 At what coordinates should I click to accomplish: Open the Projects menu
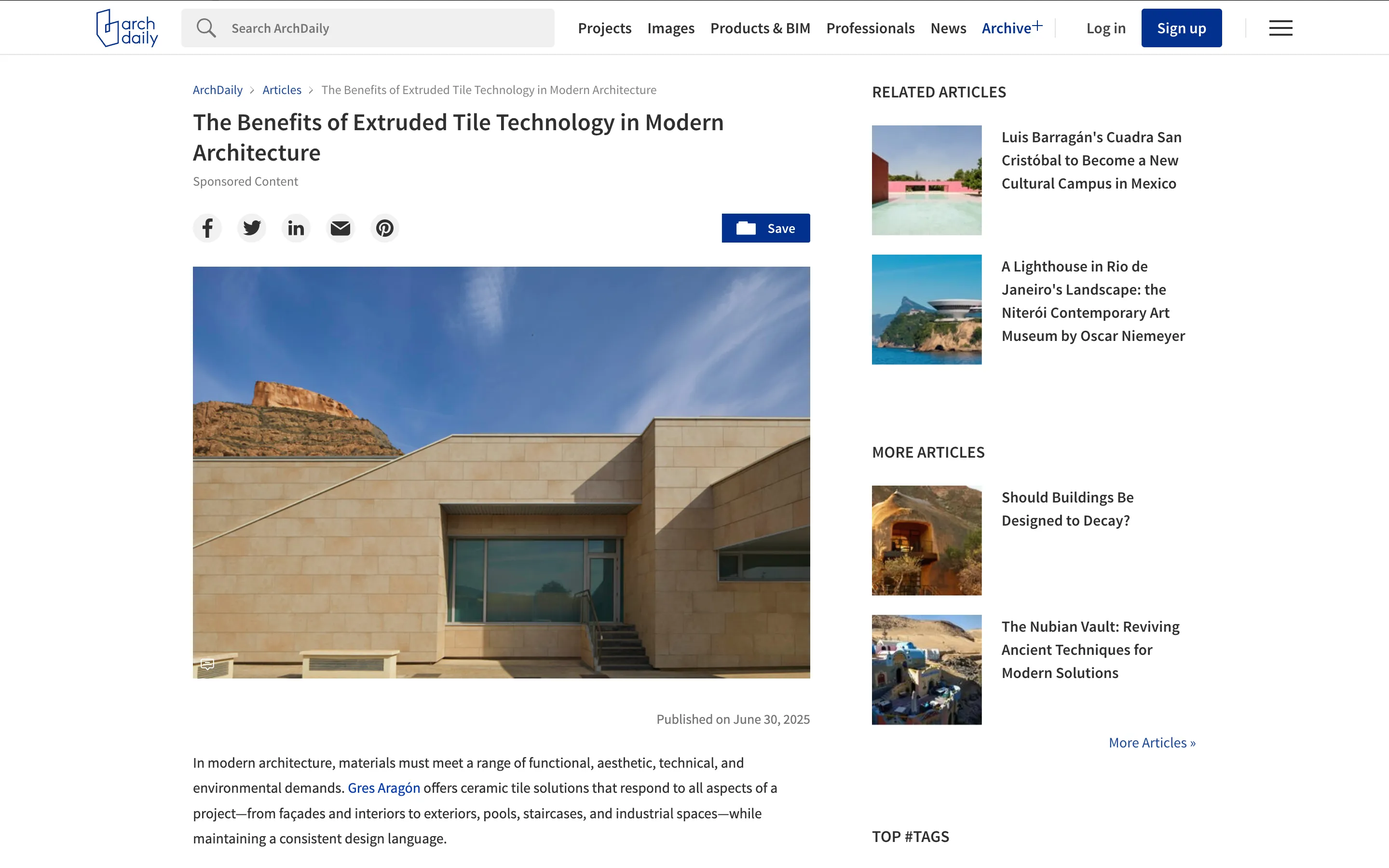(x=604, y=28)
